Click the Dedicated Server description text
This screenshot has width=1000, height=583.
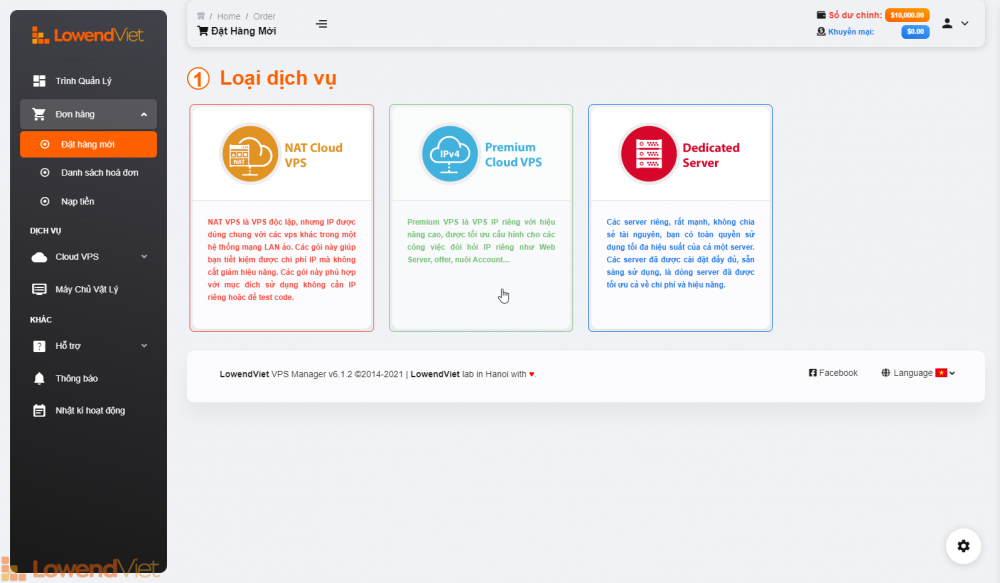click(680, 253)
